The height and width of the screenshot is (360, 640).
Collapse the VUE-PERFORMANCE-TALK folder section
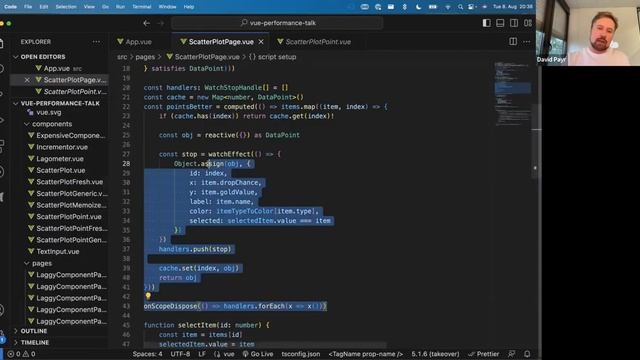[x=16, y=103]
